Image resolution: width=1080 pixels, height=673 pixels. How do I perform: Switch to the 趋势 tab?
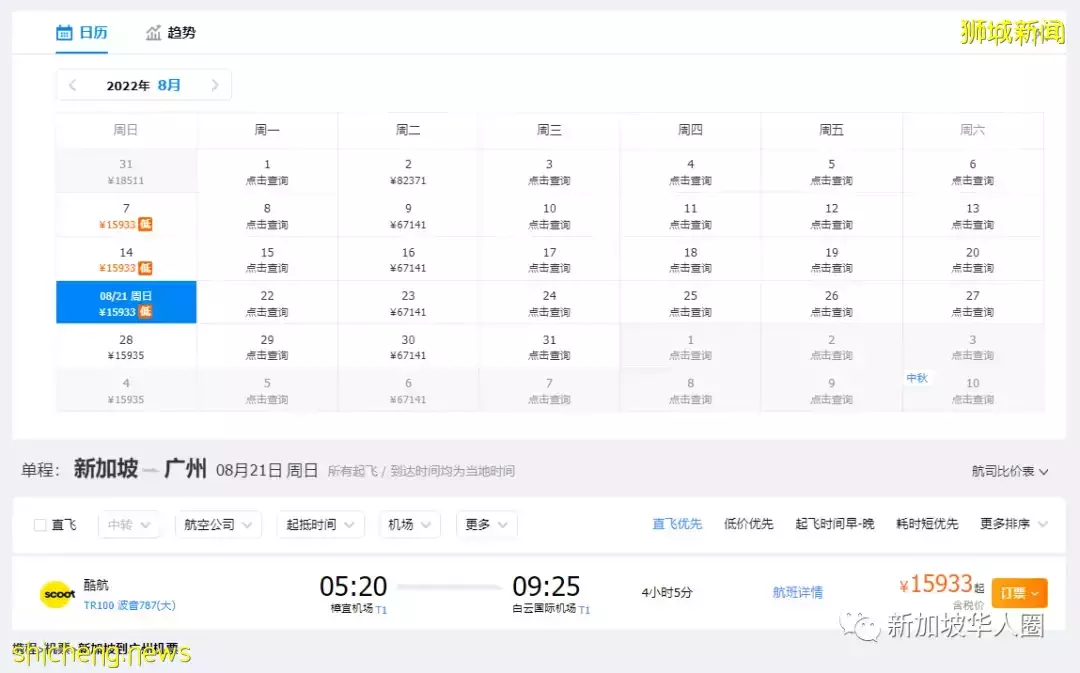[183, 32]
